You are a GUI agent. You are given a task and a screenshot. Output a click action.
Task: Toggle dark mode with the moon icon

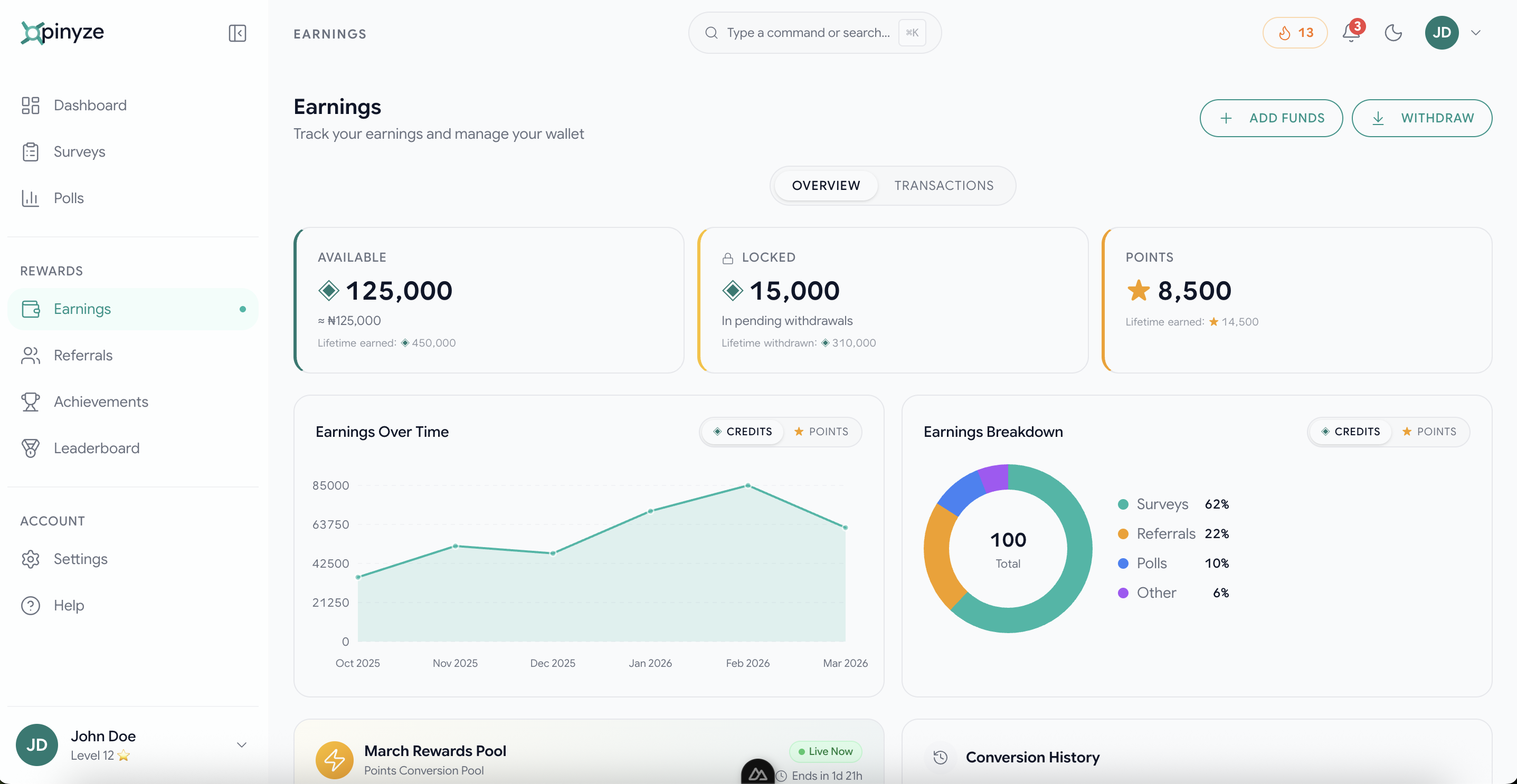click(x=1393, y=34)
